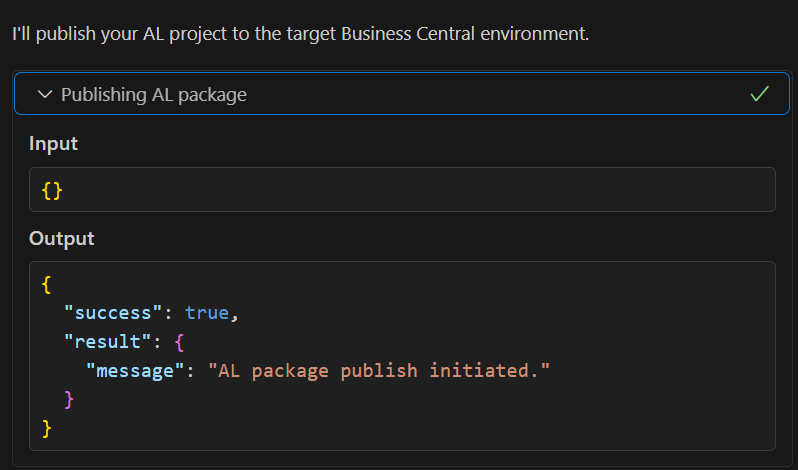Click the empty braces in Input box

(52, 190)
